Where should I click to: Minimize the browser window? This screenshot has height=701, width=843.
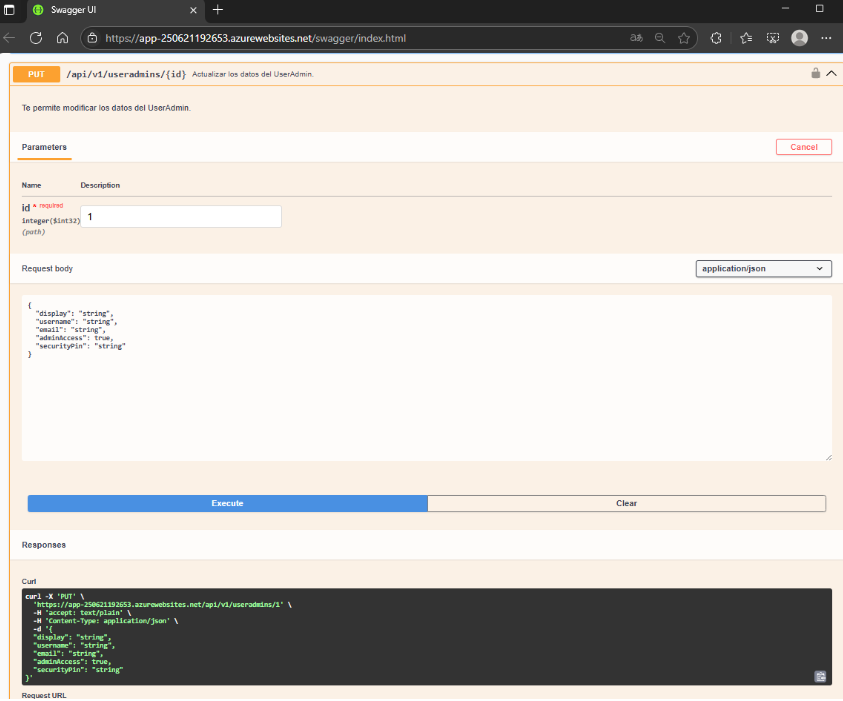tap(785, 9)
